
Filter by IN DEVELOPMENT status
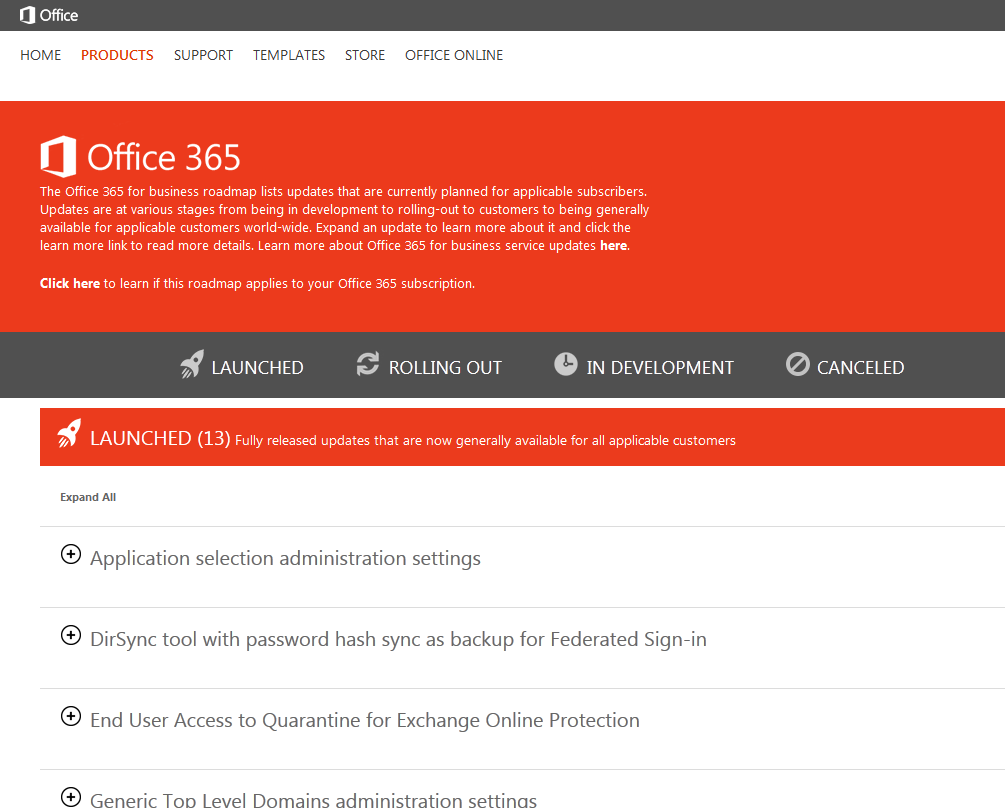click(660, 367)
